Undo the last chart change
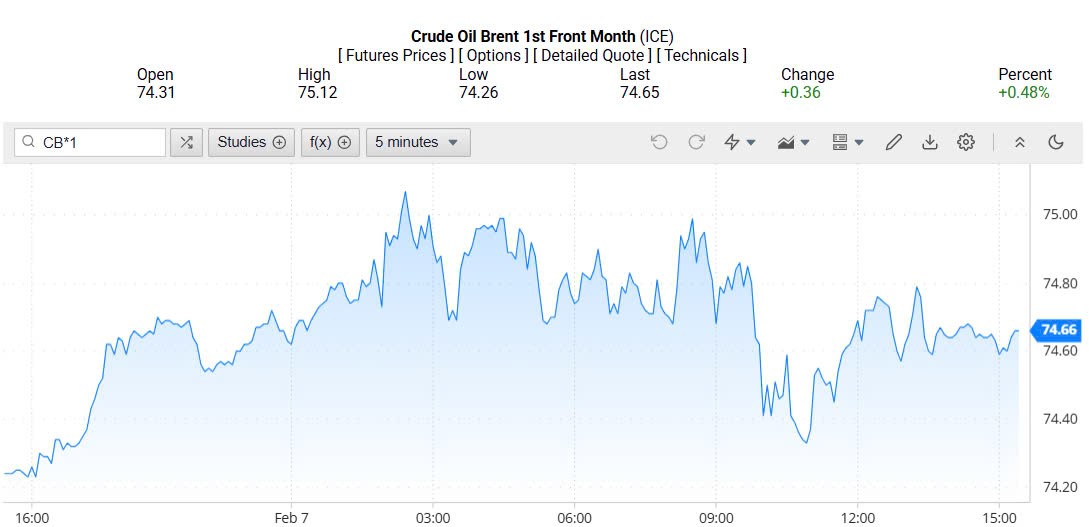1089x527 pixels. tap(659, 143)
